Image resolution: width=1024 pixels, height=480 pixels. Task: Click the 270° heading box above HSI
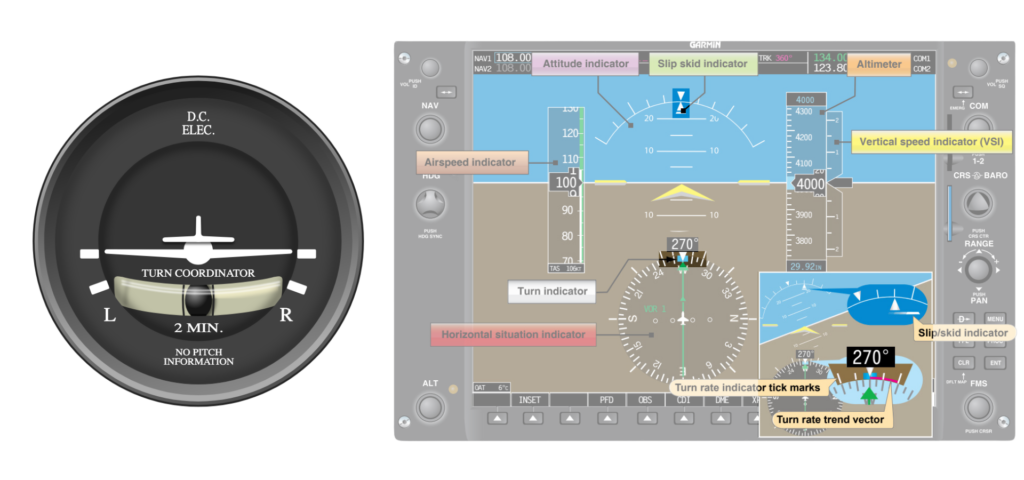(x=682, y=244)
